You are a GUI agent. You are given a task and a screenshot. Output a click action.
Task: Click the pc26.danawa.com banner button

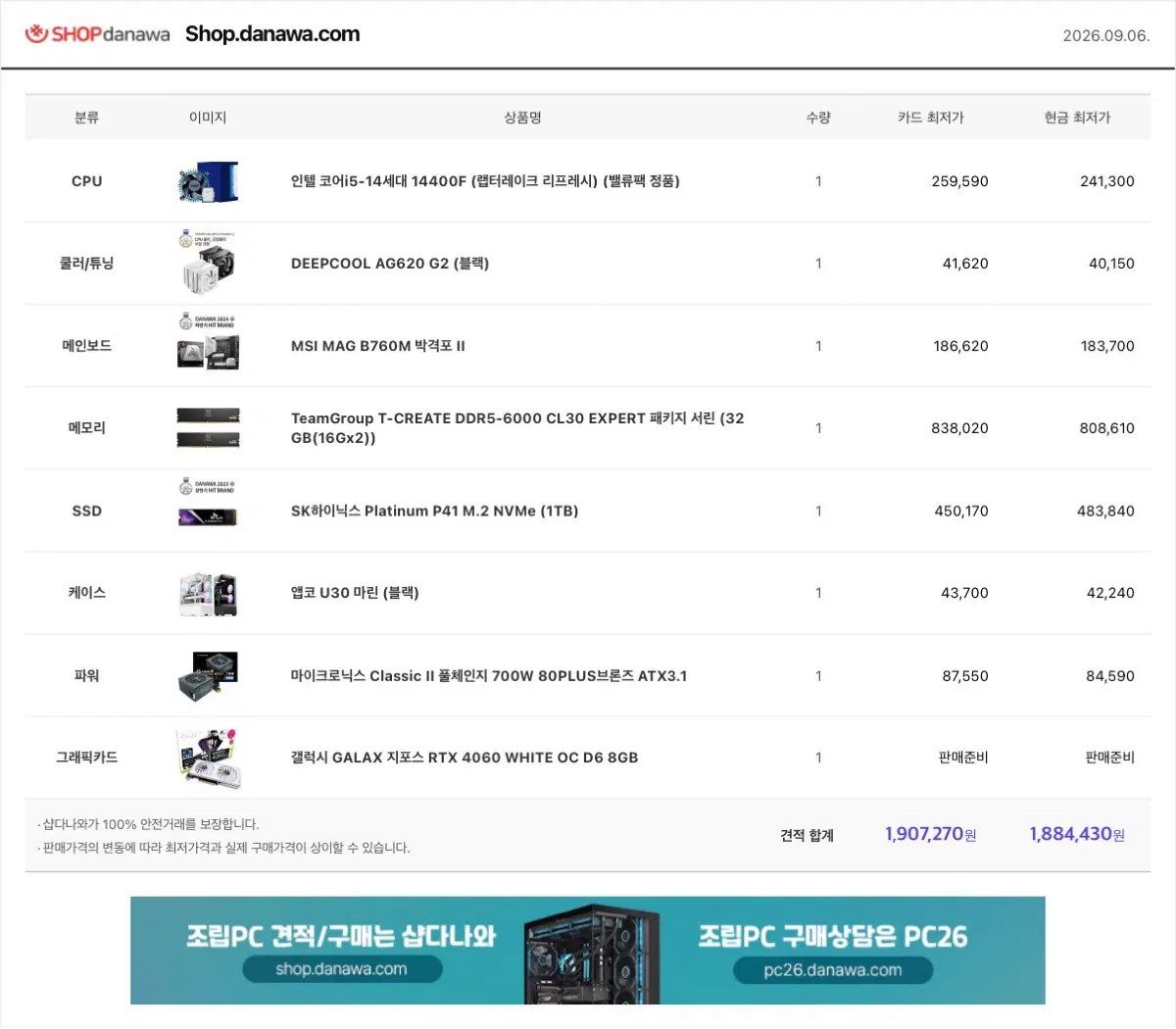[833, 970]
